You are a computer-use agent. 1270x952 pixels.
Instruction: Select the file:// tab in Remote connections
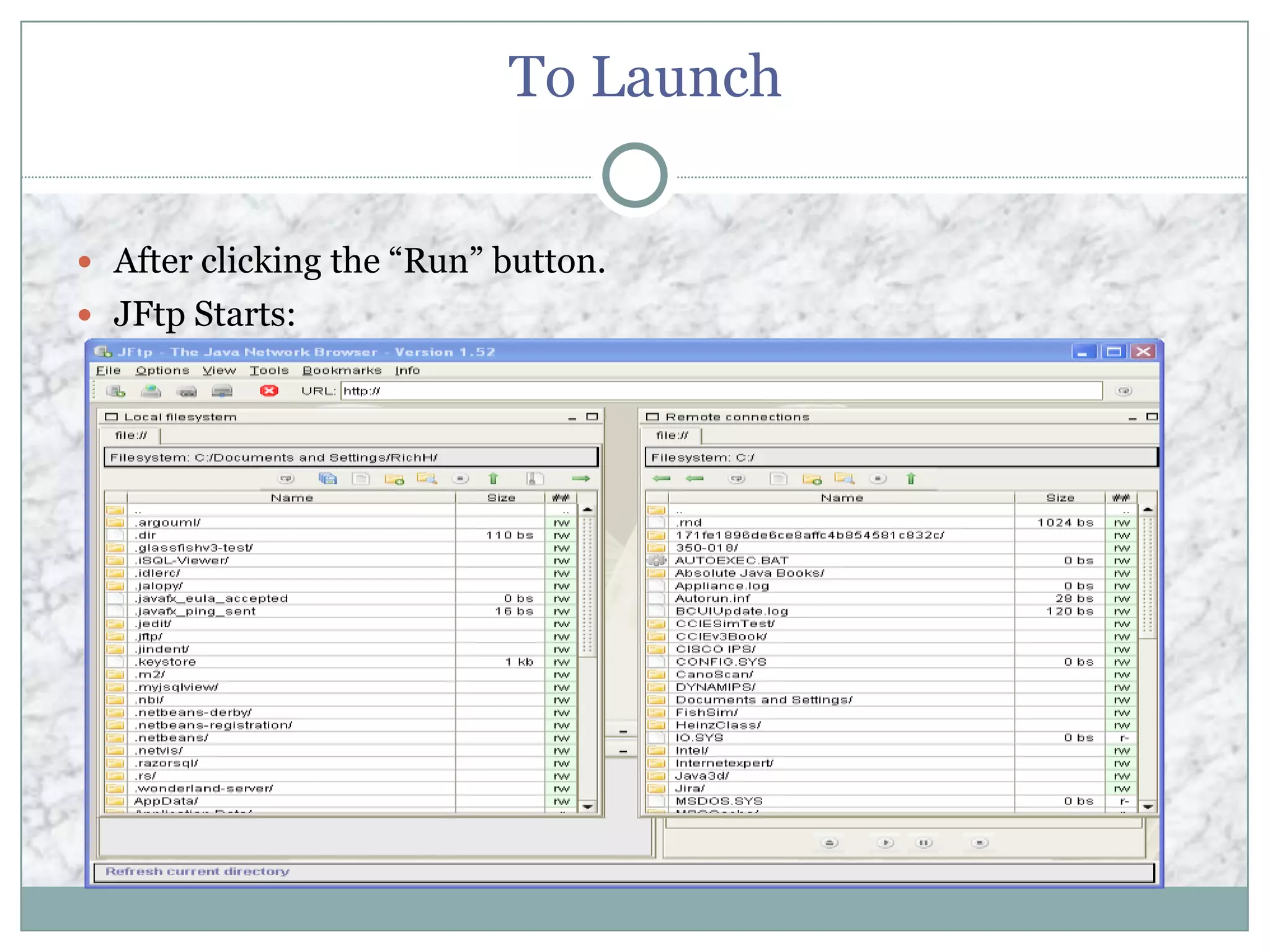672,436
